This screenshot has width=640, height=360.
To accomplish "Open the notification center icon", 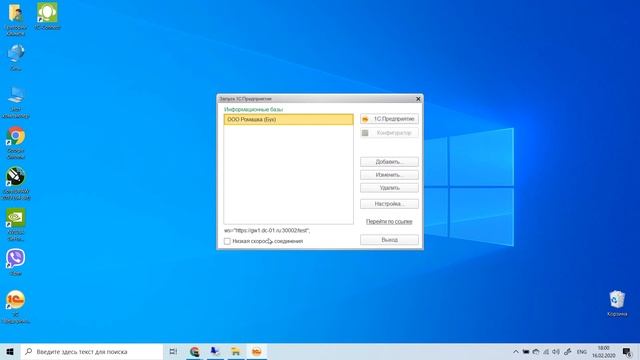I will pos(627,351).
